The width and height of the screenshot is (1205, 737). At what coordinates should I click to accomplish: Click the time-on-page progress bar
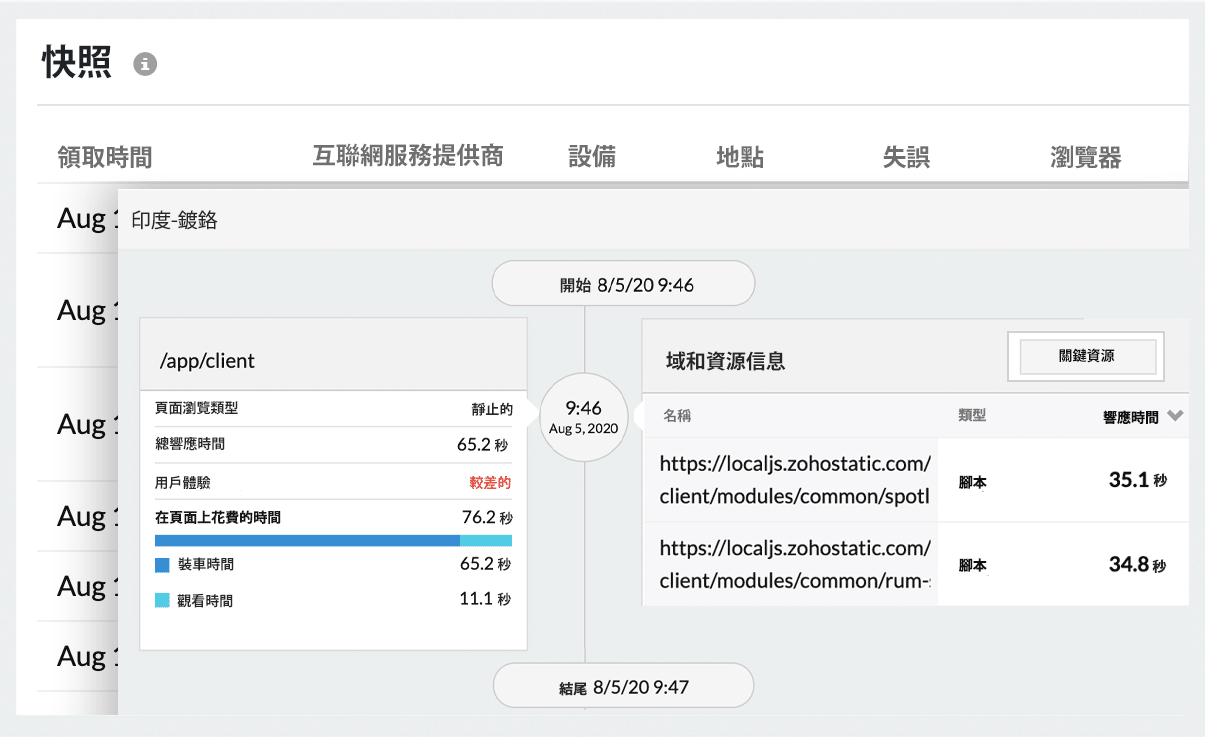[x=333, y=540]
